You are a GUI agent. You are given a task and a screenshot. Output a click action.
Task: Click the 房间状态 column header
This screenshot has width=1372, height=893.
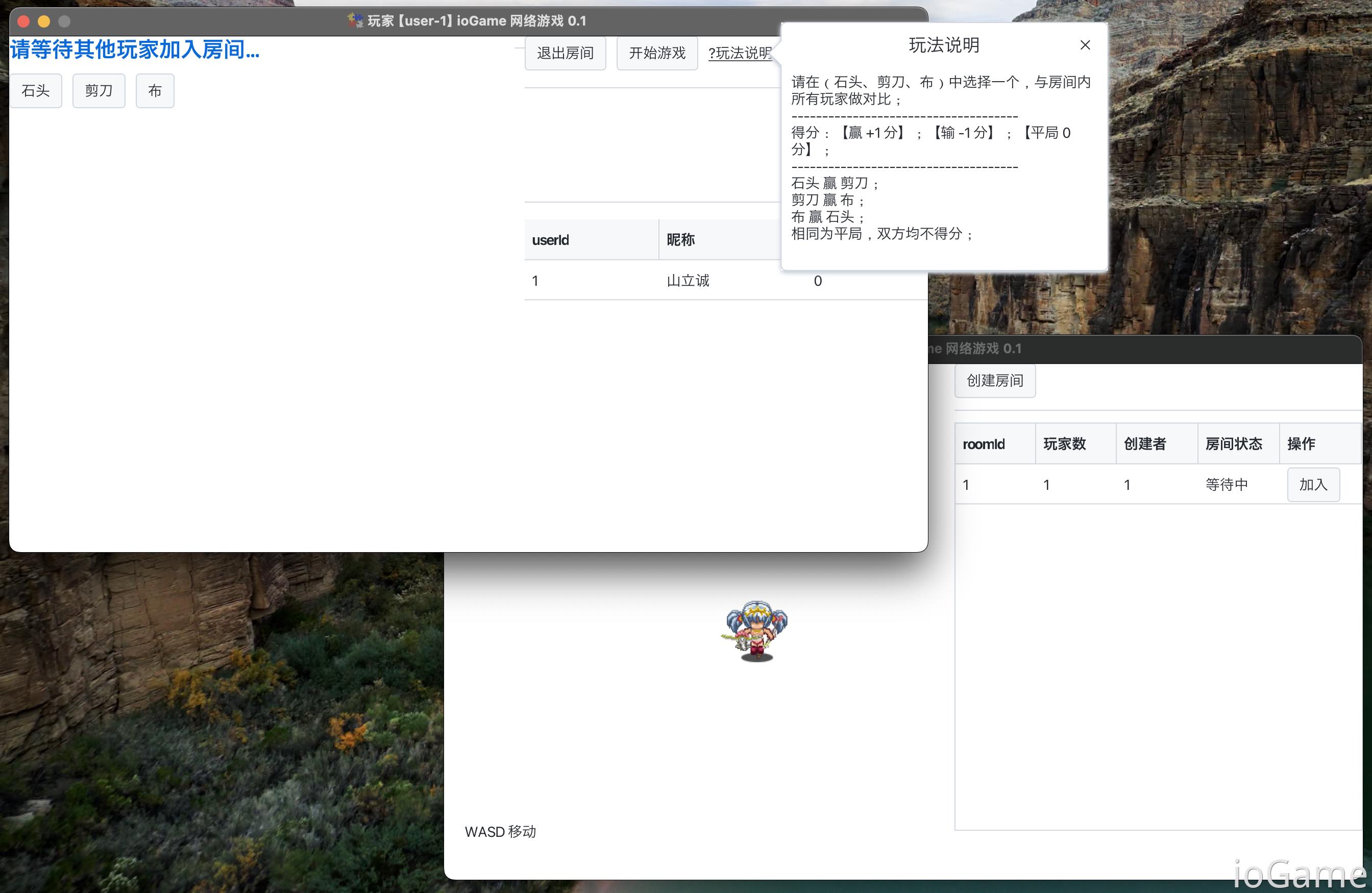[x=1234, y=444]
